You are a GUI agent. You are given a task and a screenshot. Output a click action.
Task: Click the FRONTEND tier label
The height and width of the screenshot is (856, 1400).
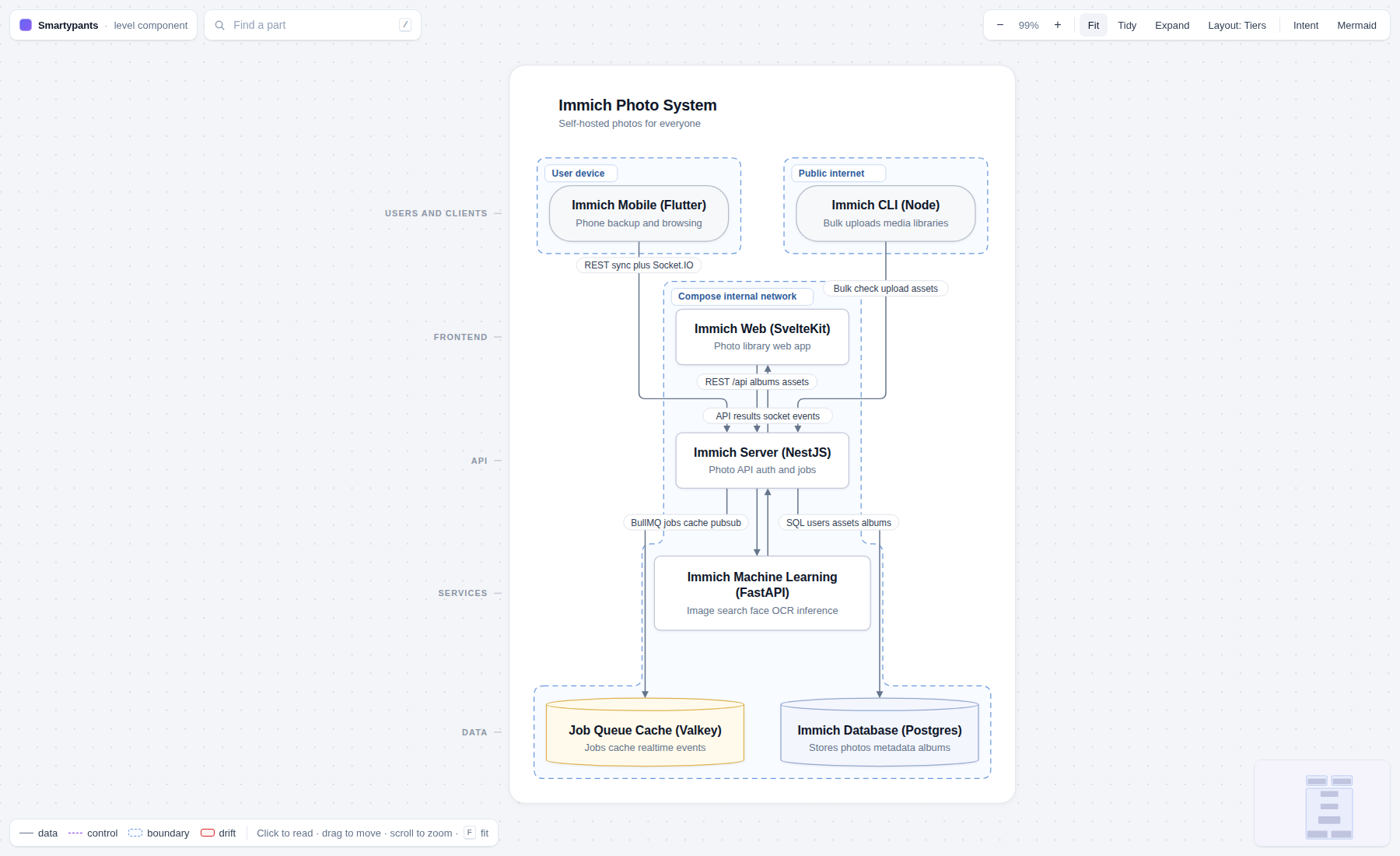point(460,337)
